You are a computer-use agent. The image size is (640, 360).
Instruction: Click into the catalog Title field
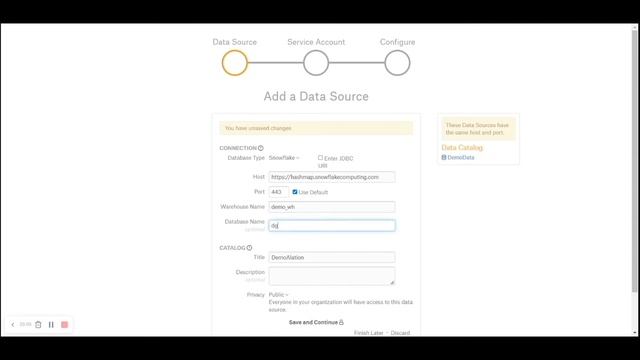tap(332, 258)
